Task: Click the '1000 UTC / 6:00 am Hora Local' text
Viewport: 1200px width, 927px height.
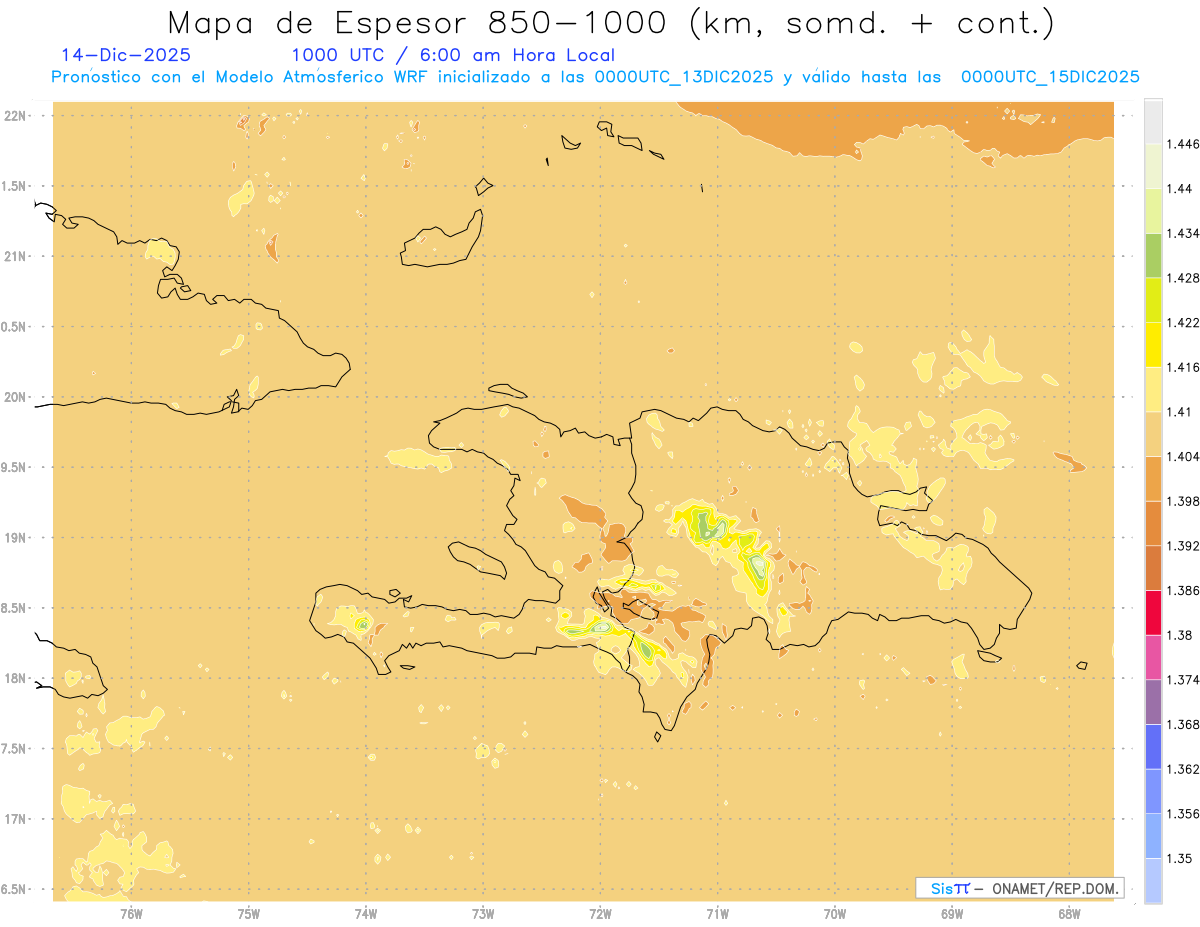Action: pos(453,55)
